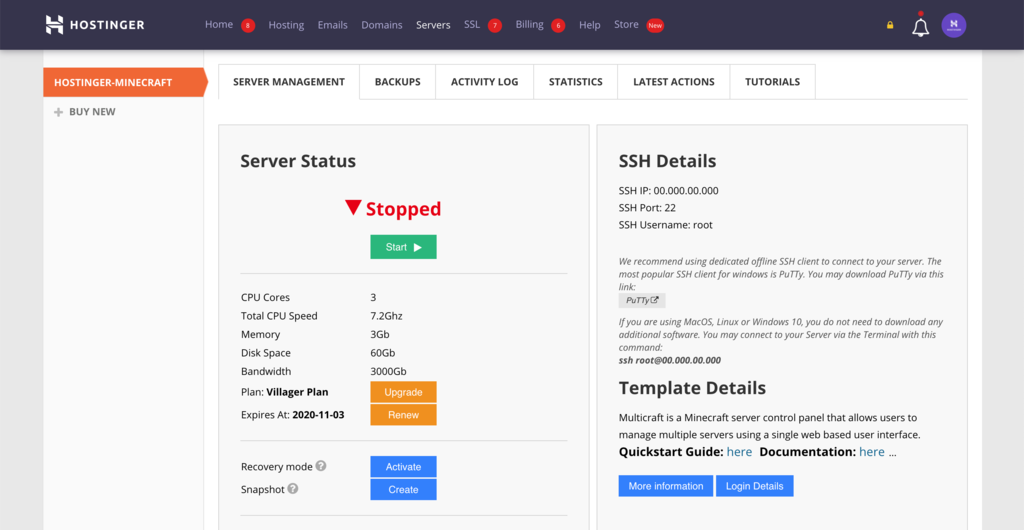Click the red Stopped status triangle
This screenshot has width=1024, height=530.
(353, 208)
